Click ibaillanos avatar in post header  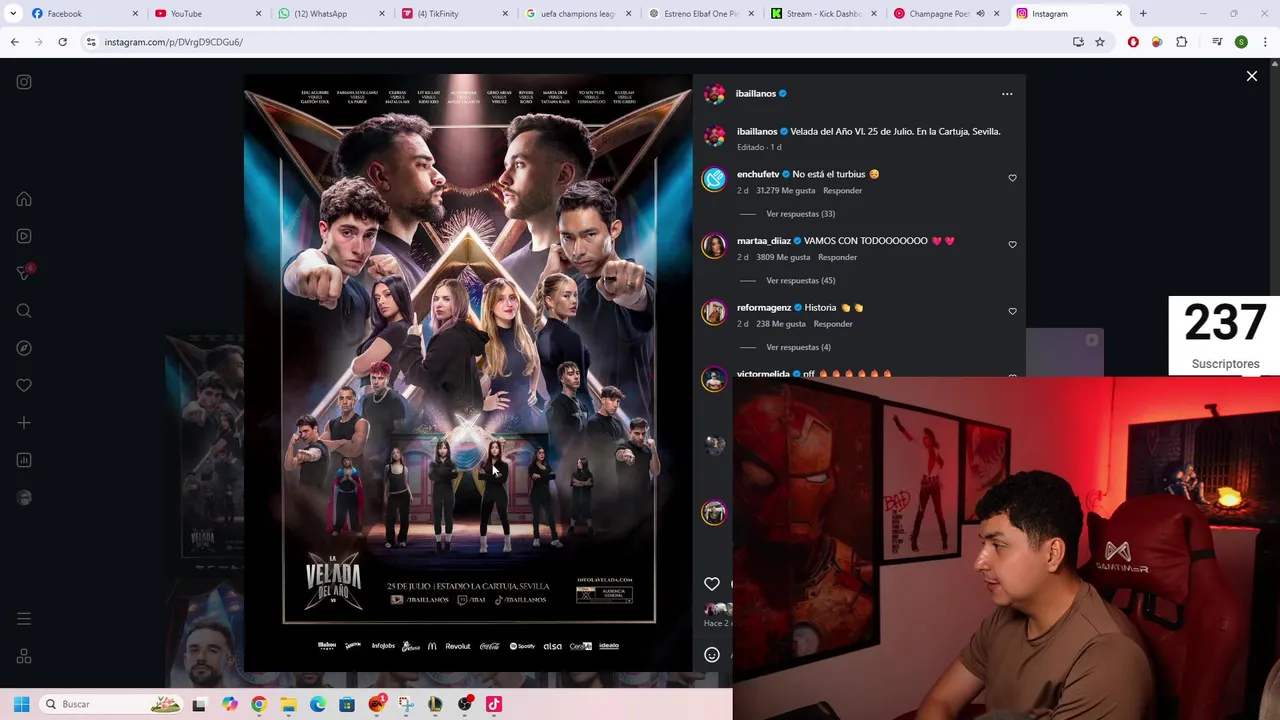point(714,94)
